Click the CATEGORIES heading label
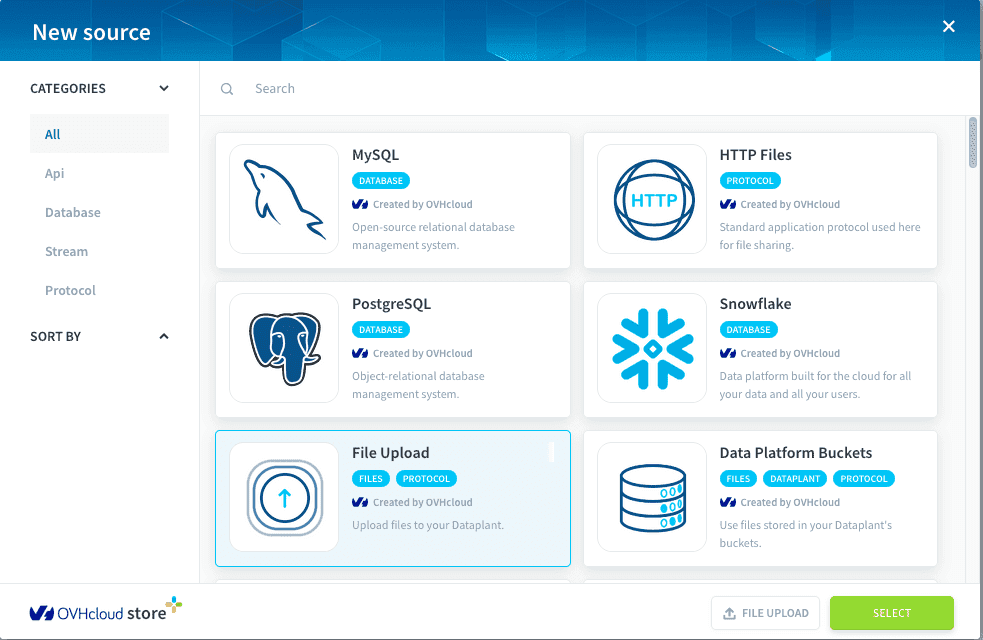Viewport: 983px width, 640px height. coord(68,88)
